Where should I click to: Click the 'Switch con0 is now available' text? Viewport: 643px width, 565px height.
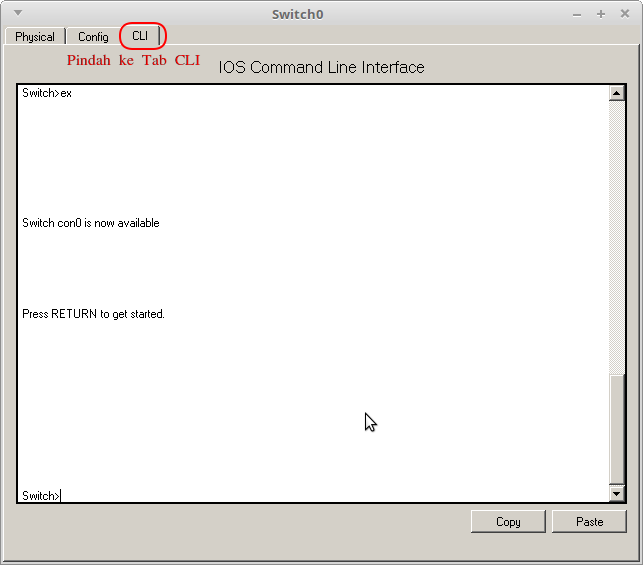pos(91,223)
